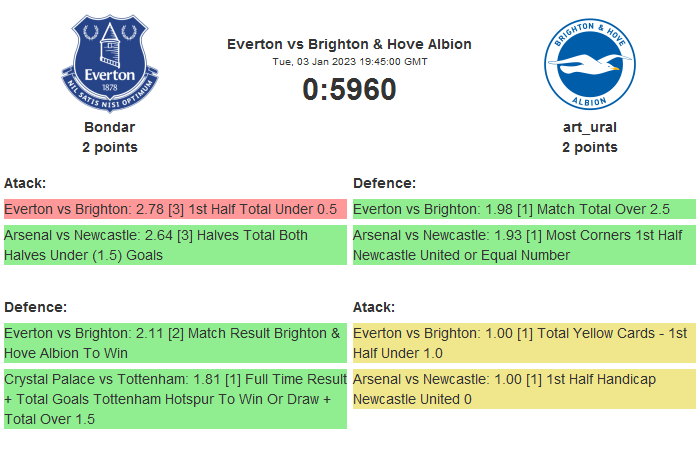Viewport: 700px width, 460px height.
Task: Click Bondar's 2 points label
Action: pos(110,147)
